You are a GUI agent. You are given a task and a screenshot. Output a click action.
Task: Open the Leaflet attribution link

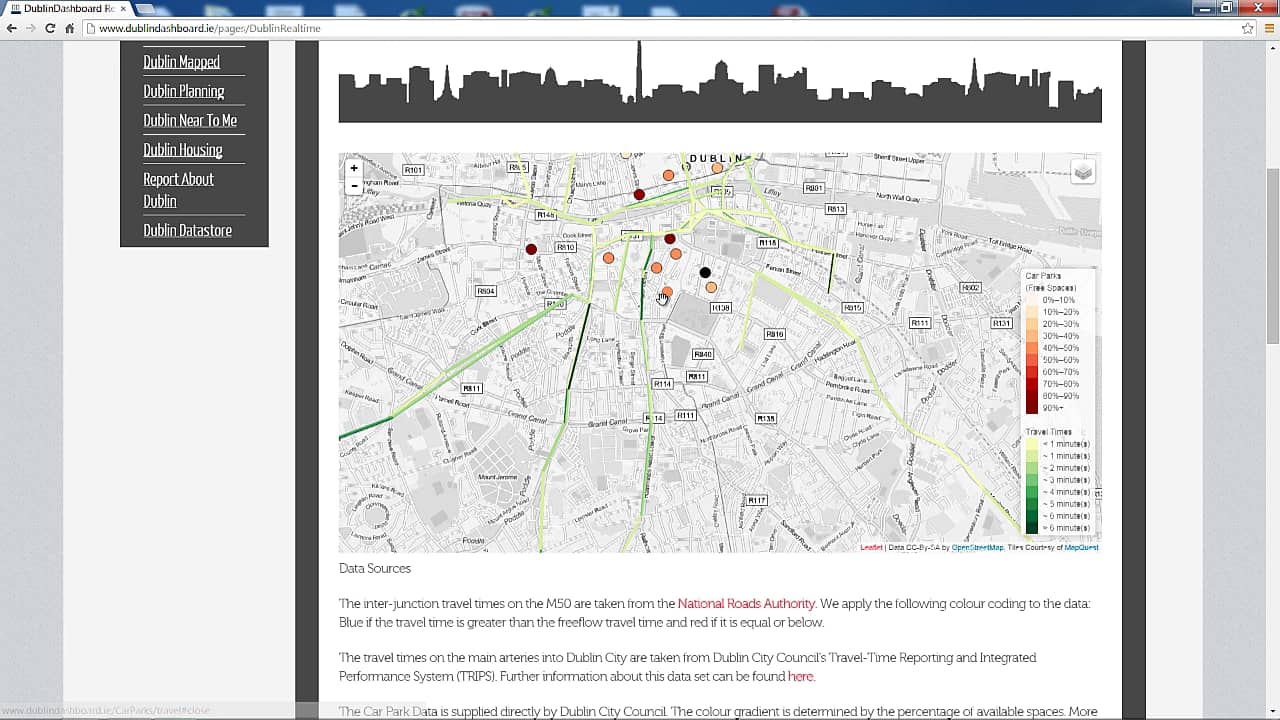point(871,547)
